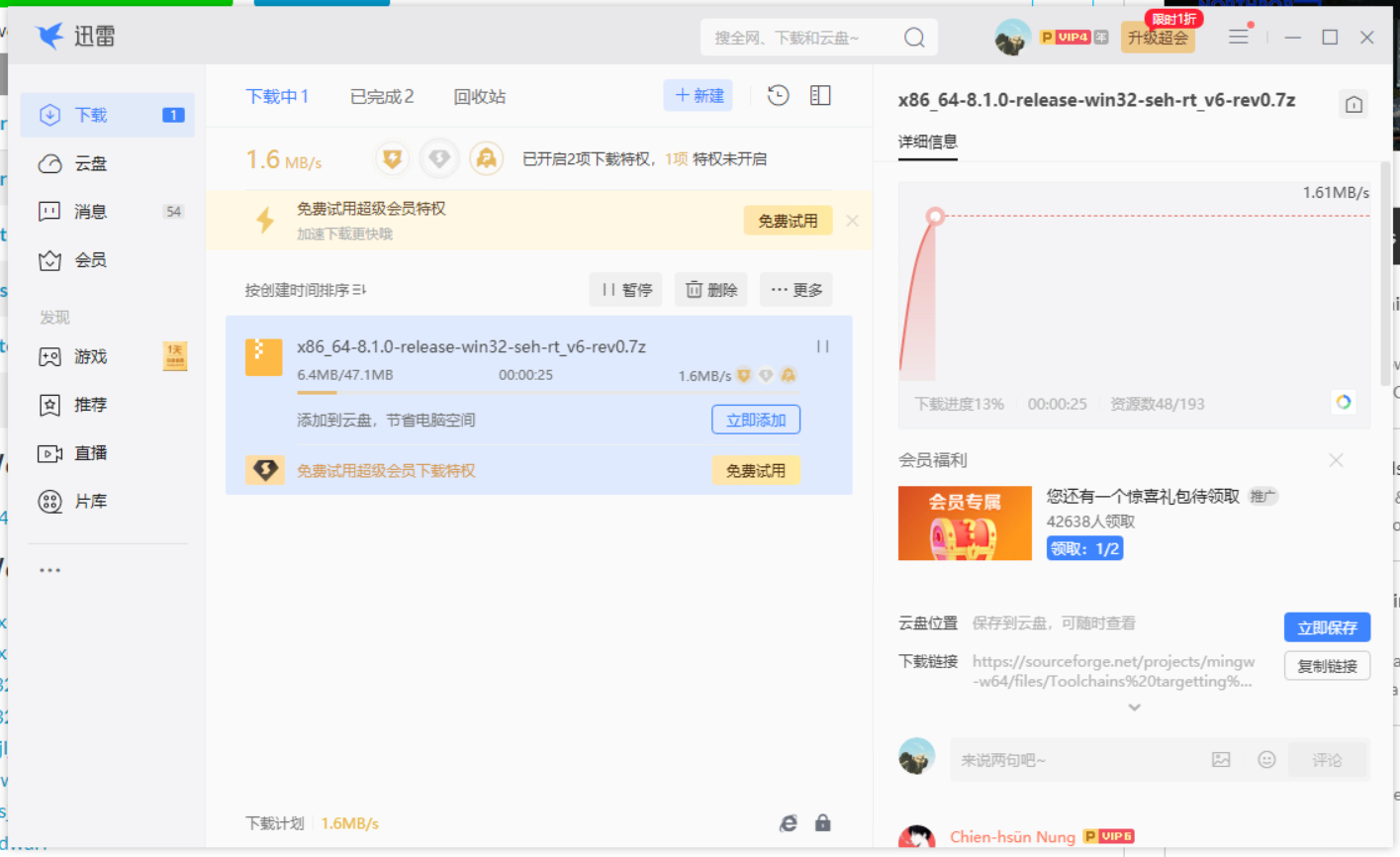Click the black diamond super member icon
This screenshot has height=857, width=1400.
point(265,470)
